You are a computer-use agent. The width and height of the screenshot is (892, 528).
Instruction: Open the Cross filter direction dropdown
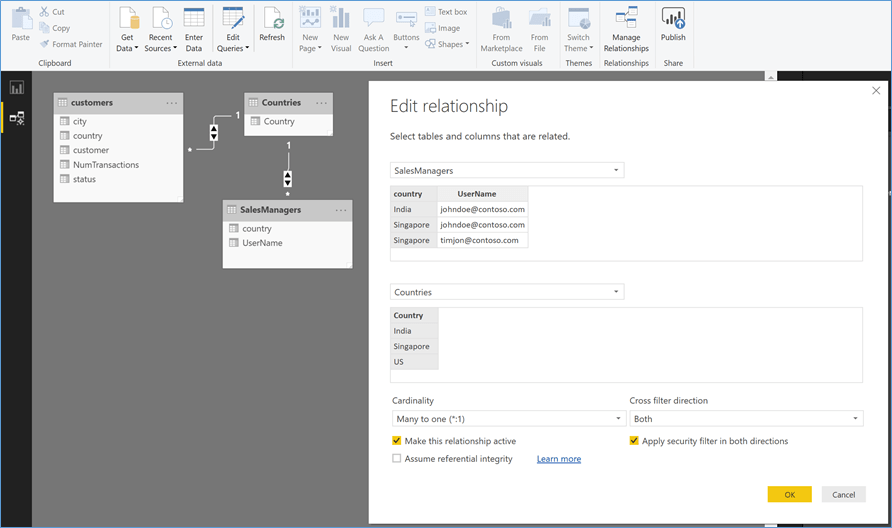pos(746,419)
